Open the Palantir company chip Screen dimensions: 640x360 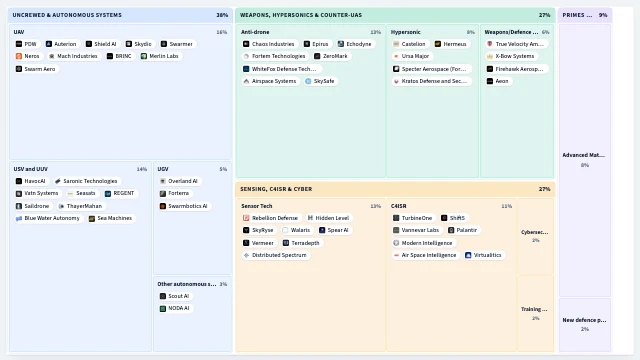tap(463, 230)
